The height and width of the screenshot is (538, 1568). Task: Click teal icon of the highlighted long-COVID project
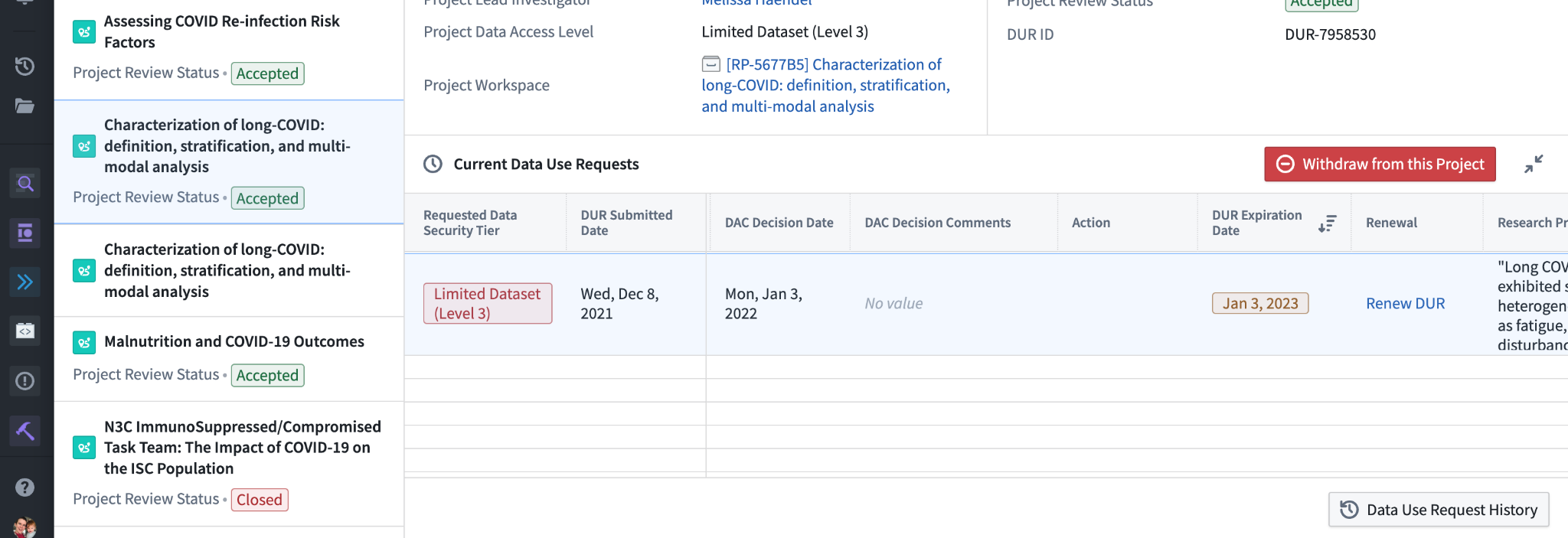pyautogui.click(x=84, y=146)
